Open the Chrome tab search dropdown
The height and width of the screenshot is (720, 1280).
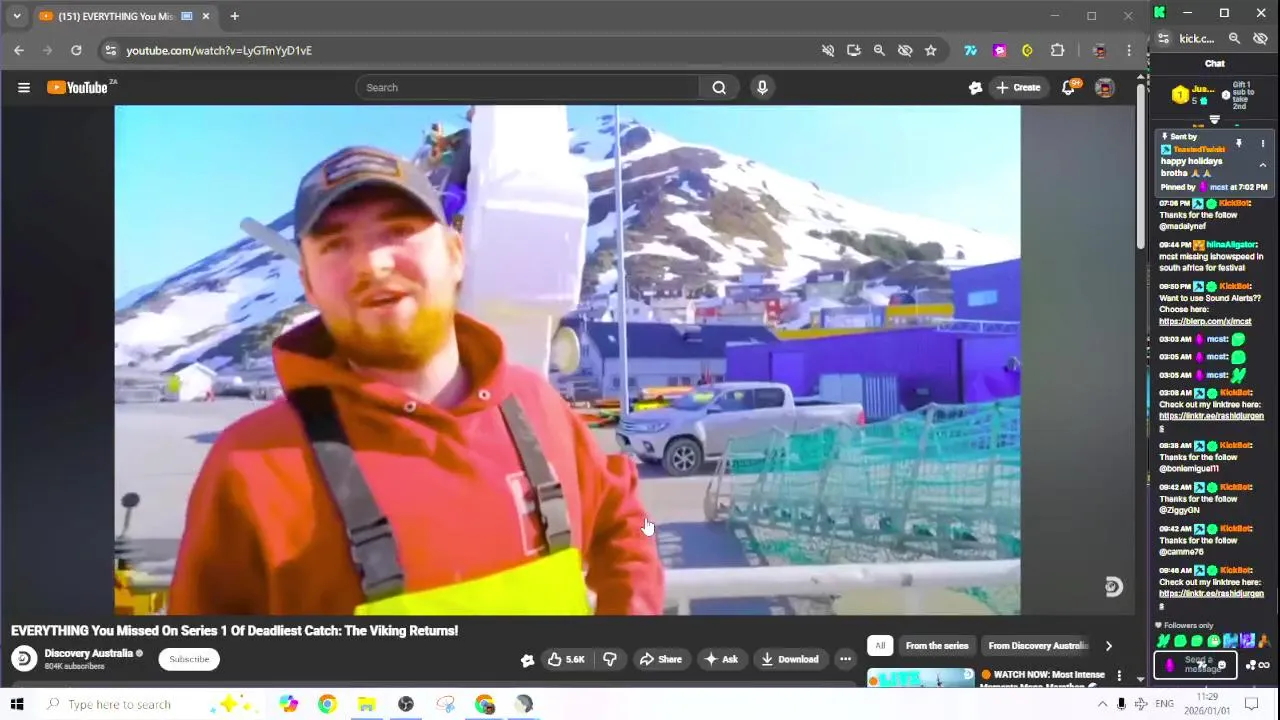click(x=16, y=16)
